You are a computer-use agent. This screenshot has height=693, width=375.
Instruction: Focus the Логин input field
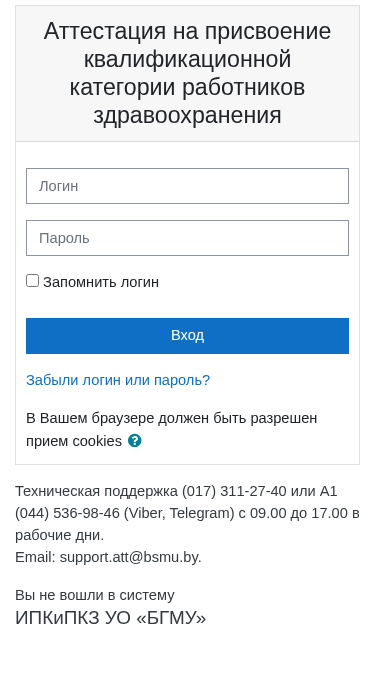[x=188, y=186]
